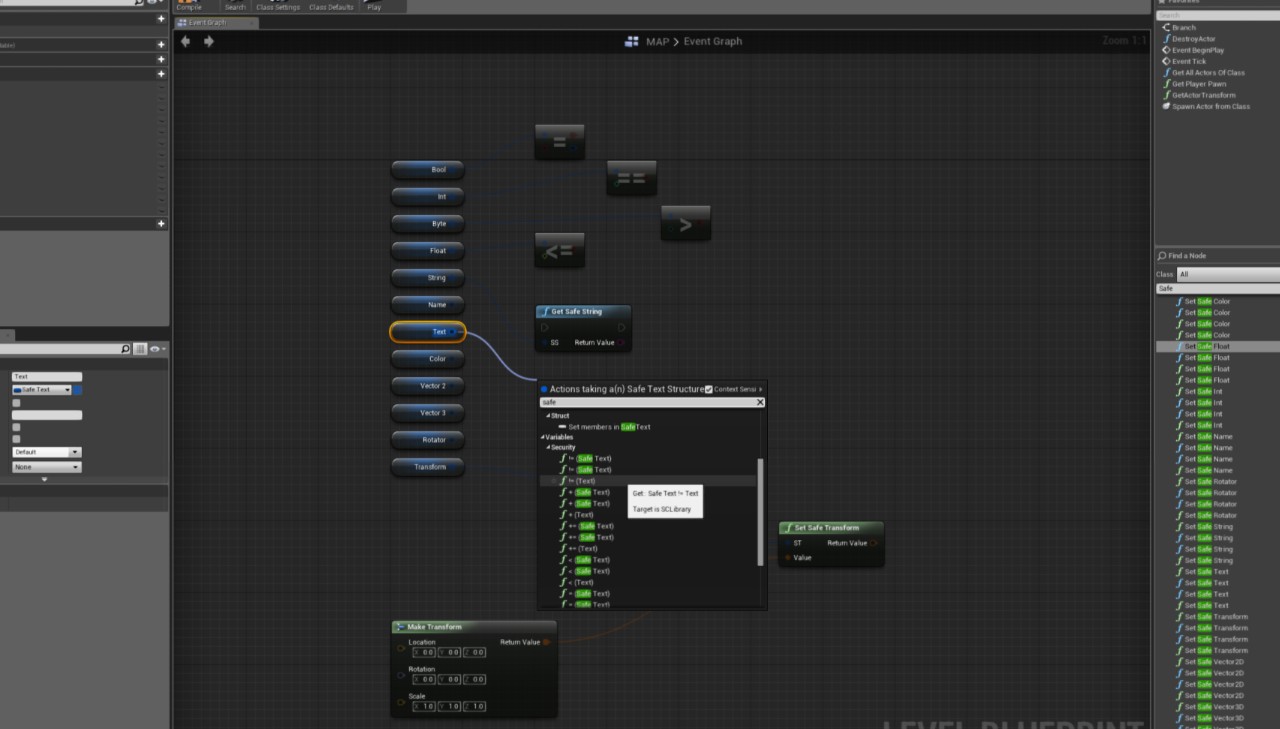Select Get All Actors Of Class favorite
The width and height of the screenshot is (1280, 729).
[1207, 73]
